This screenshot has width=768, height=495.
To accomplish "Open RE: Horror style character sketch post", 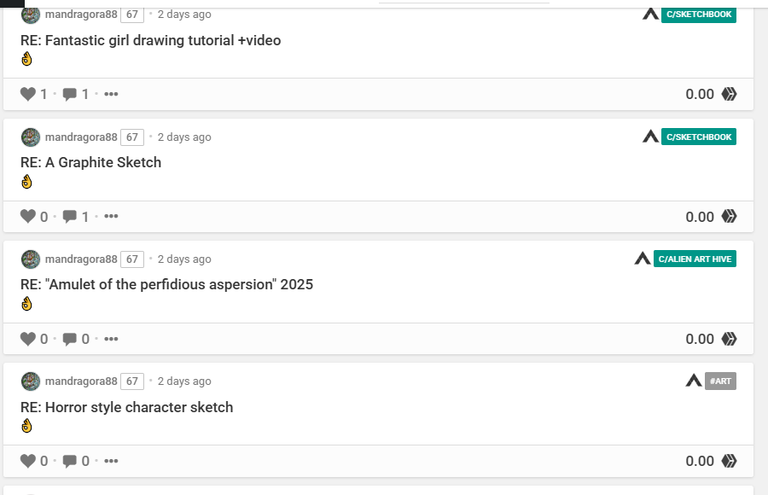I will click(x=127, y=407).
